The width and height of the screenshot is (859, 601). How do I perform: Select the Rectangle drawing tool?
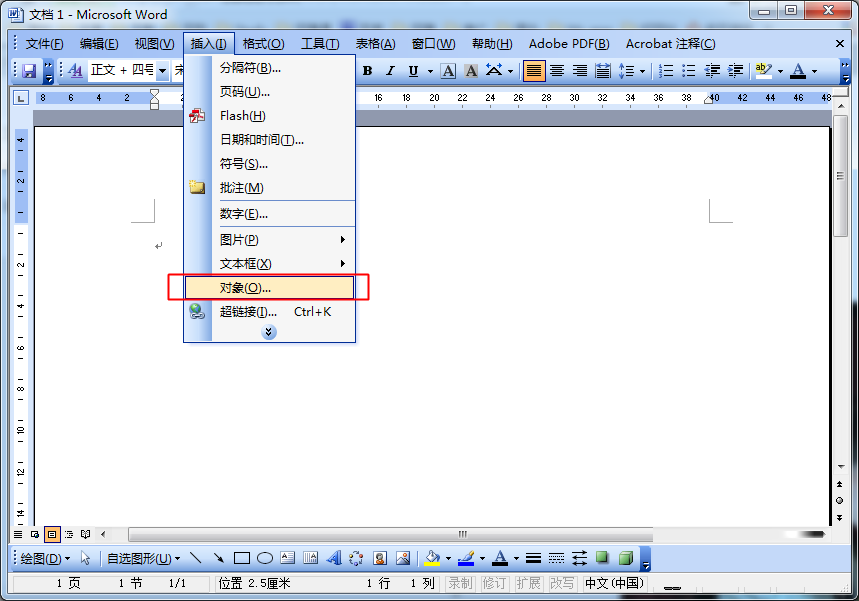(242, 558)
